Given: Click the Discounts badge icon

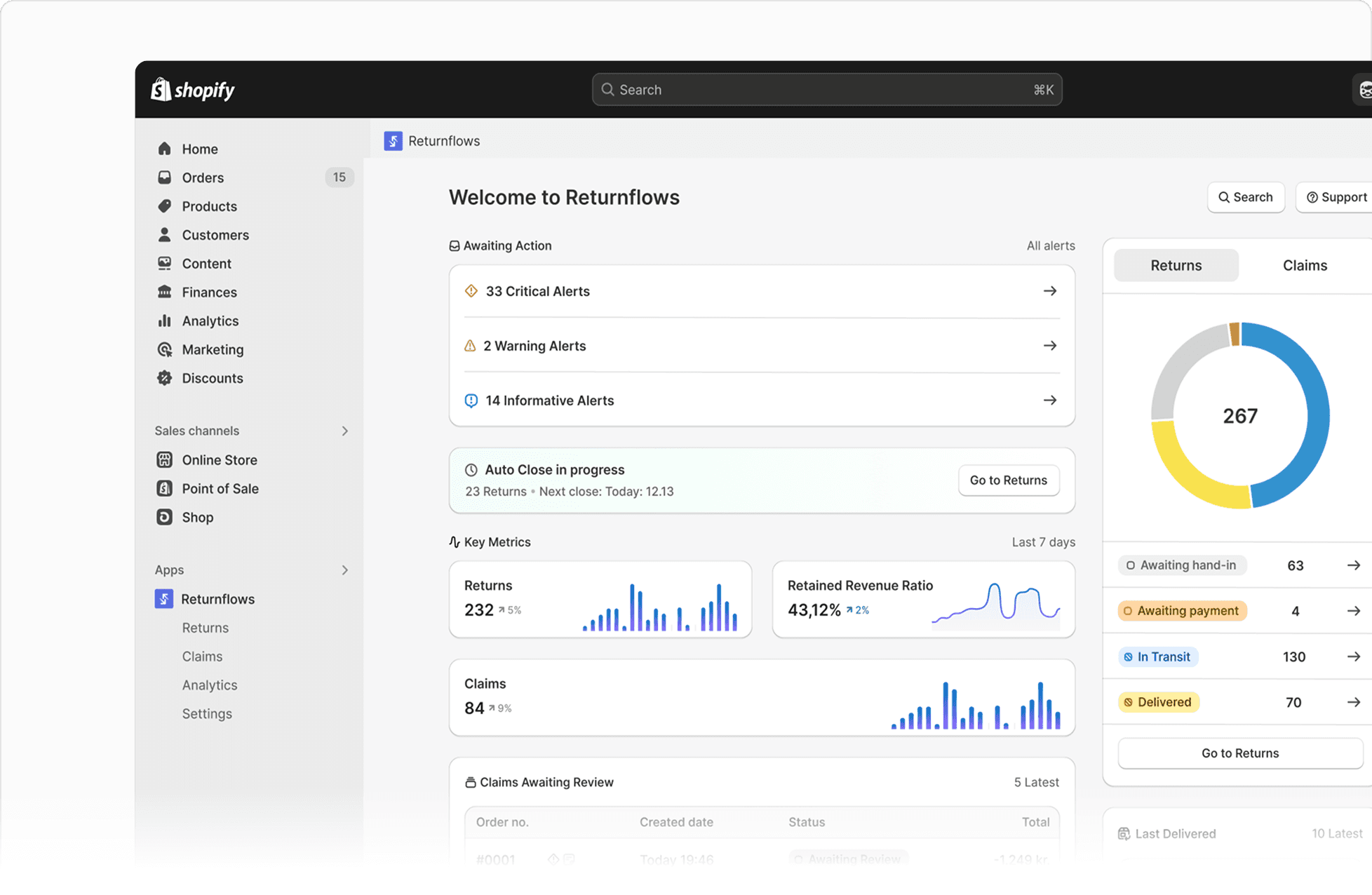Looking at the screenshot, I should tap(164, 378).
